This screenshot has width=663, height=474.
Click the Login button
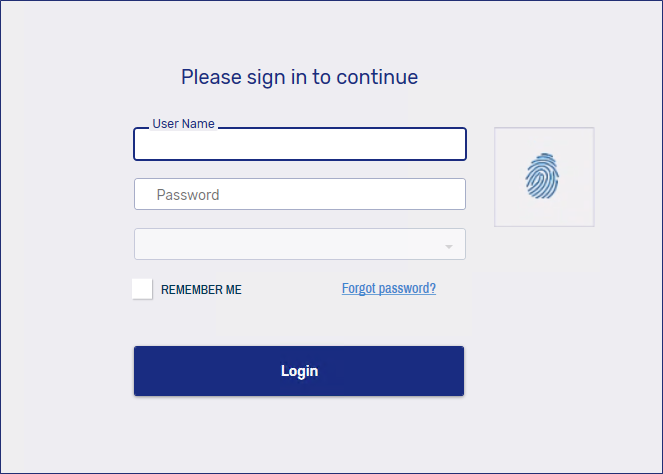[x=299, y=371]
